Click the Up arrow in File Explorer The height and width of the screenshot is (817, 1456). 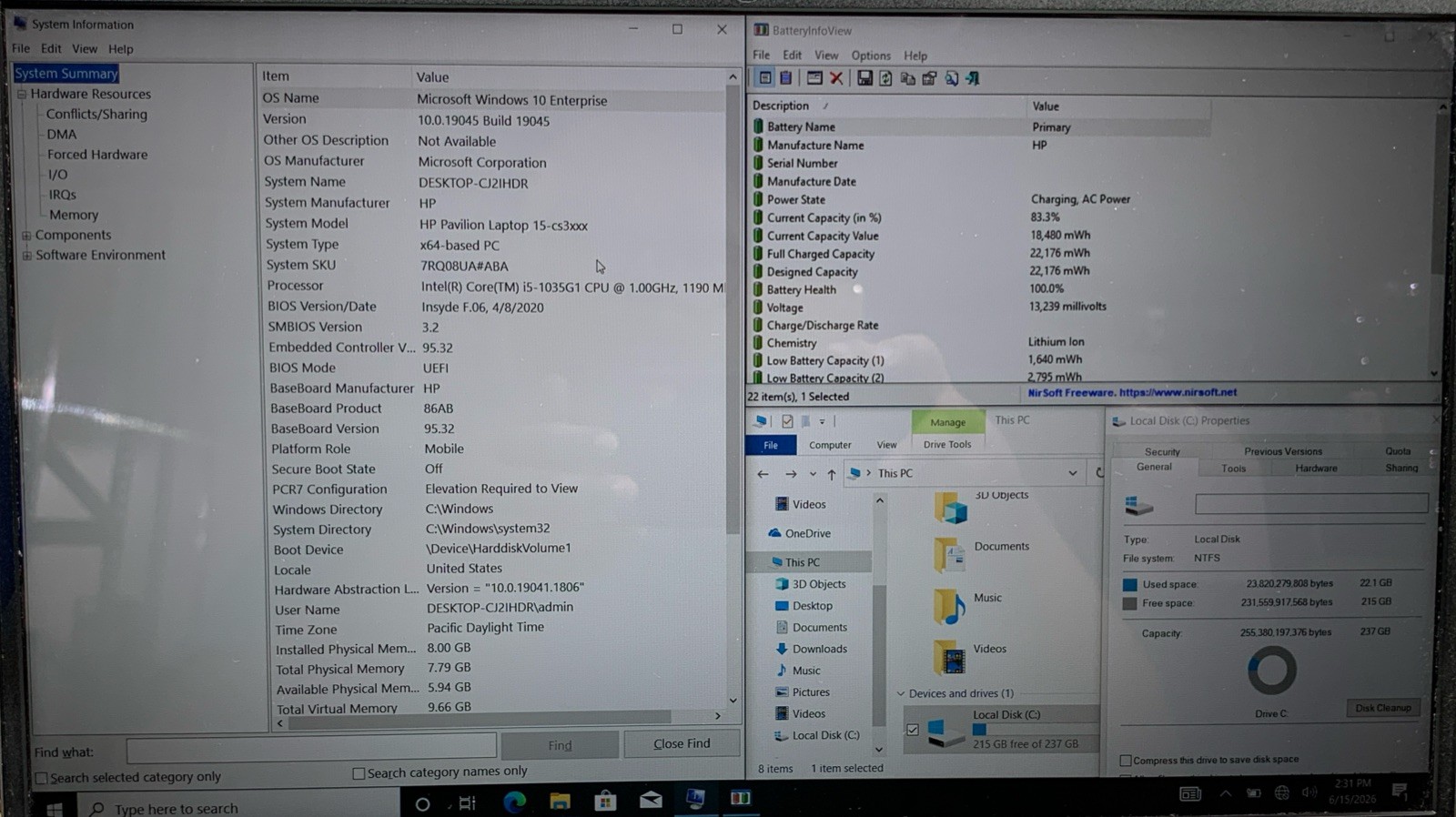coord(831,474)
